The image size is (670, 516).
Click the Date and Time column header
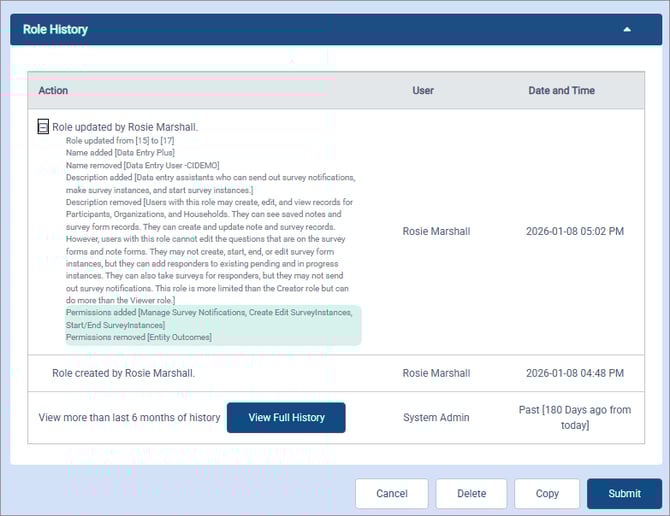pyautogui.click(x=561, y=91)
